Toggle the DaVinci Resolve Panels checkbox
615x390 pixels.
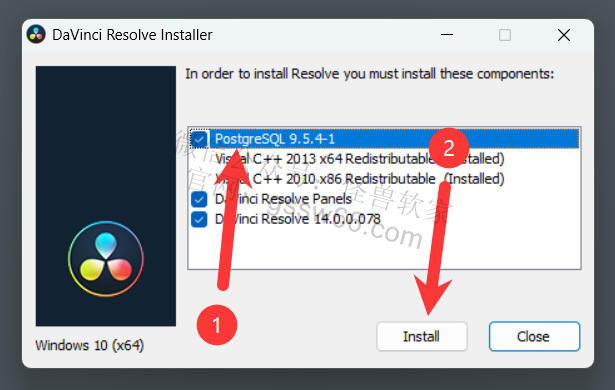pyautogui.click(x=199, y=199)
